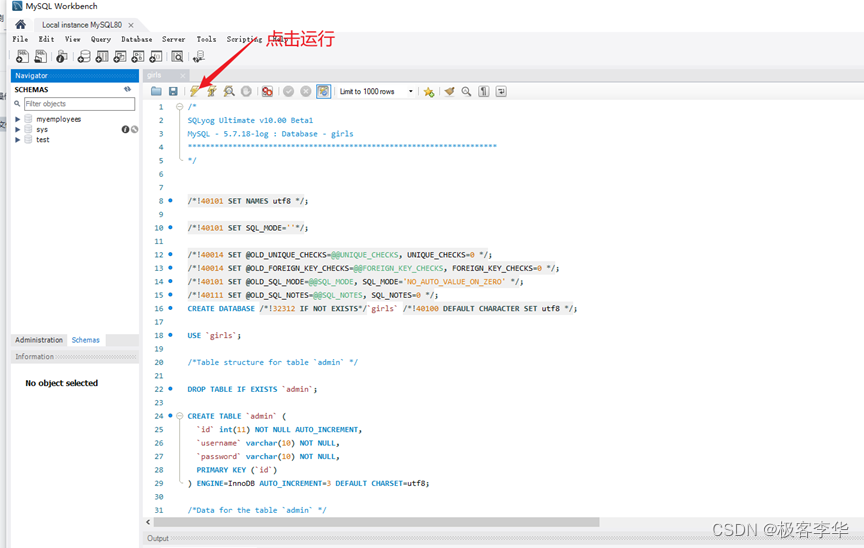
Task: Reconnect to DBMS icon
Action: 199,56
